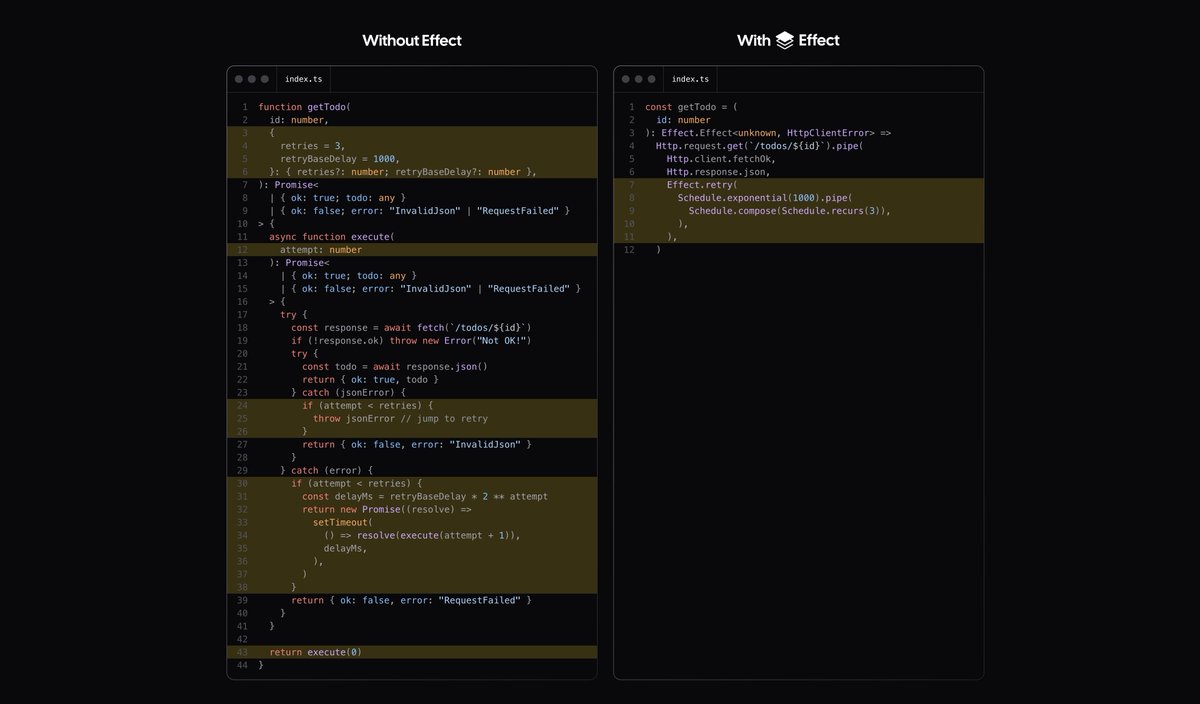This screenshot has width=1200, height=704.
Task: Click the middle window dot of the With Effect editor
Action: (639, 79)
